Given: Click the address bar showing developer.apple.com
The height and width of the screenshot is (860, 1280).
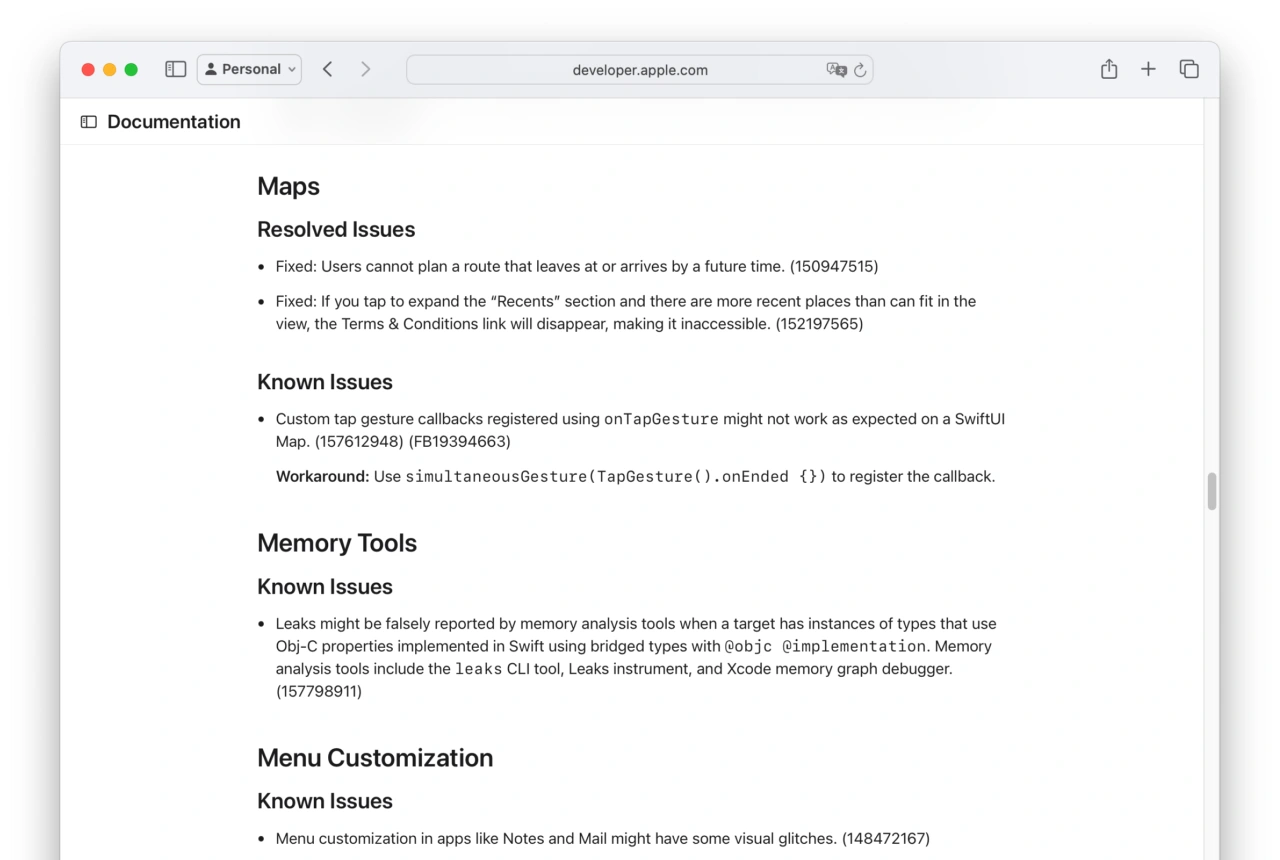Looking at the screenshot, I should point(640,70).
